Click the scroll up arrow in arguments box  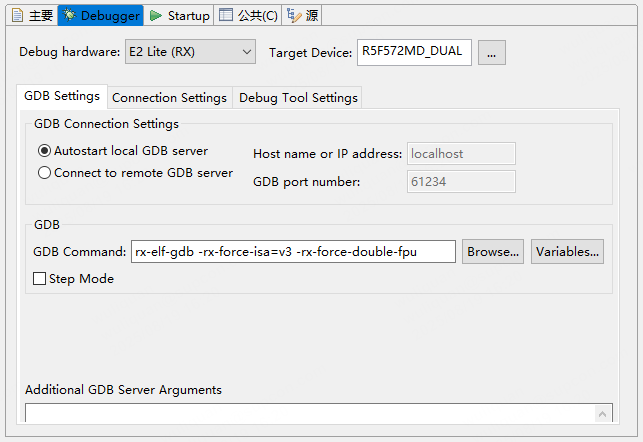click(602, 414)
